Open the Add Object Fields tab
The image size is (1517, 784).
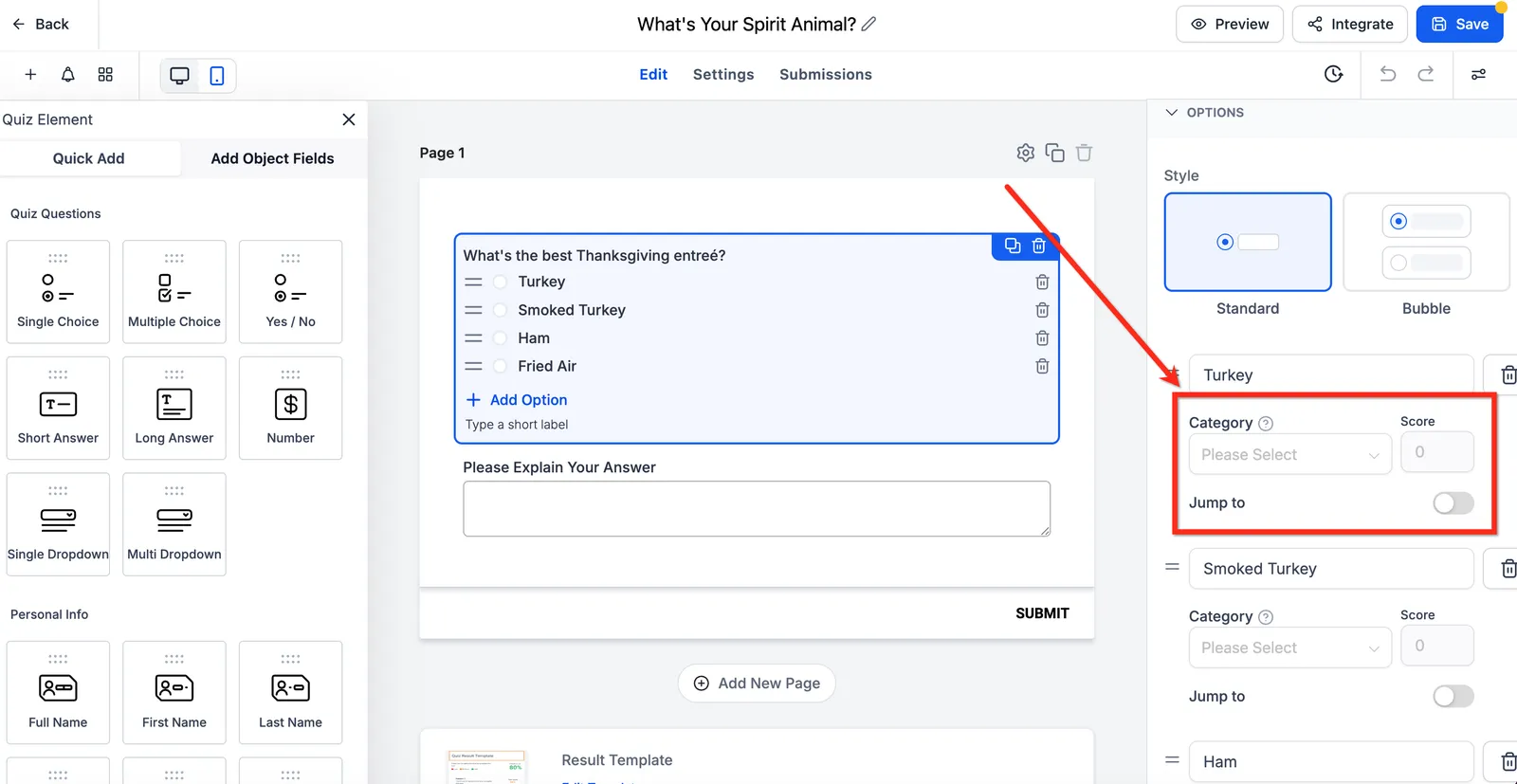coord(272,158)
